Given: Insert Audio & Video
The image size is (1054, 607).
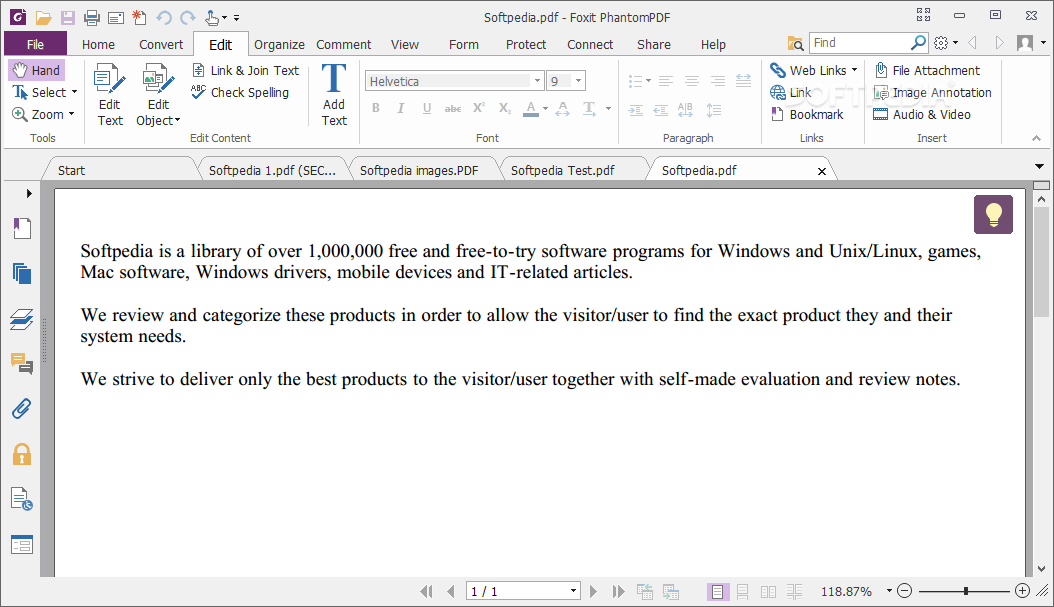Looking at the screenshot, I should (922, 115).
